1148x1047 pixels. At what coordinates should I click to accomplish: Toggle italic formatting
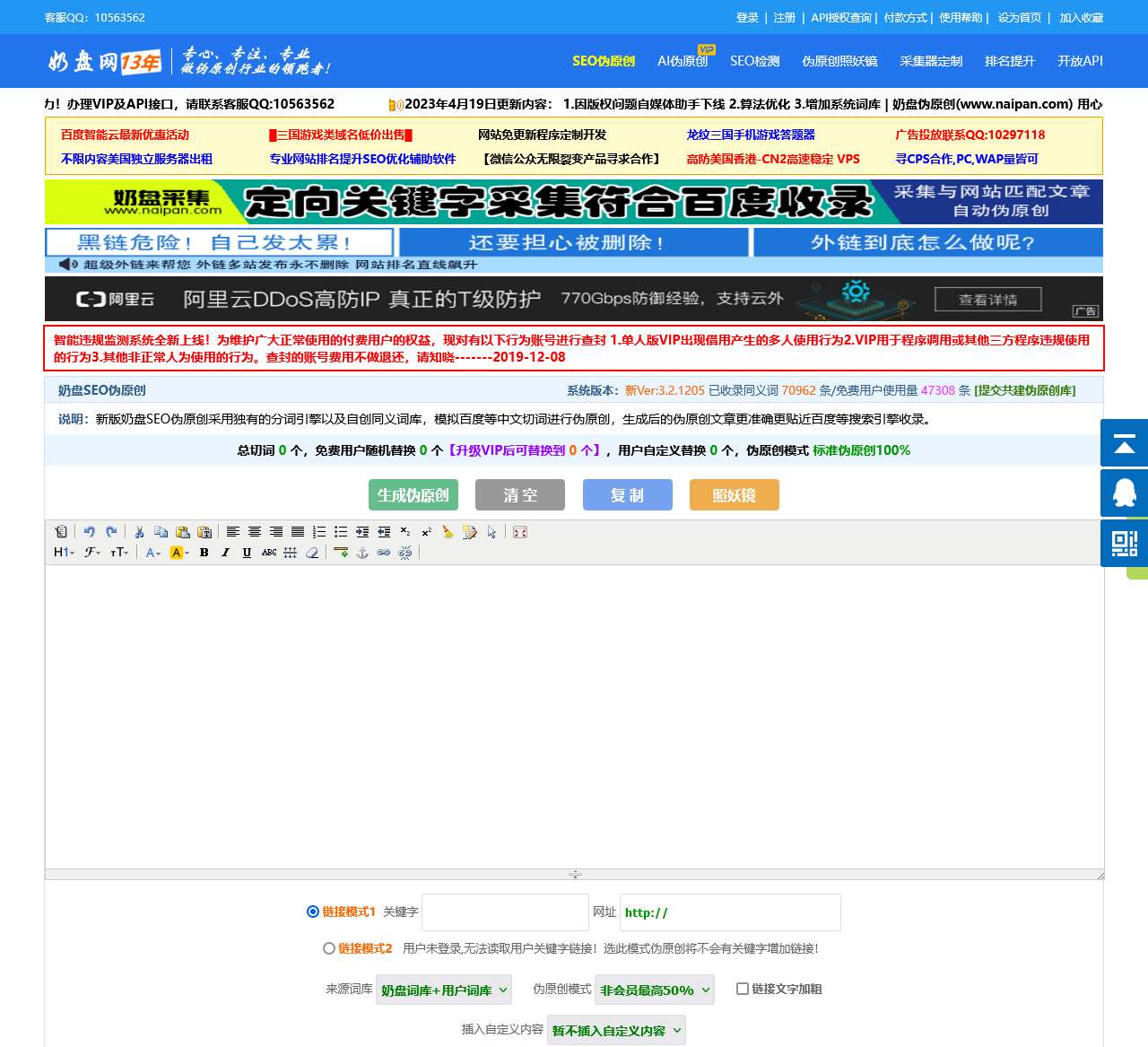pos(226,553)
